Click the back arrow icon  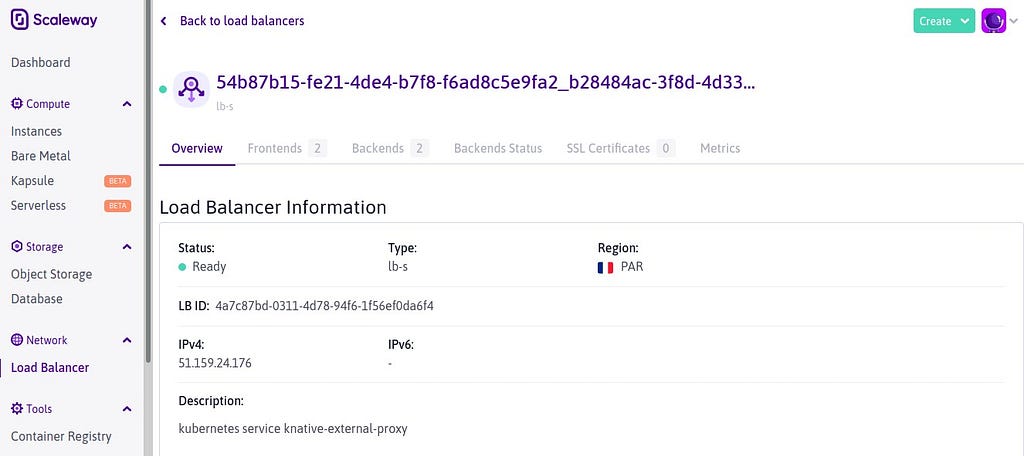163,21
